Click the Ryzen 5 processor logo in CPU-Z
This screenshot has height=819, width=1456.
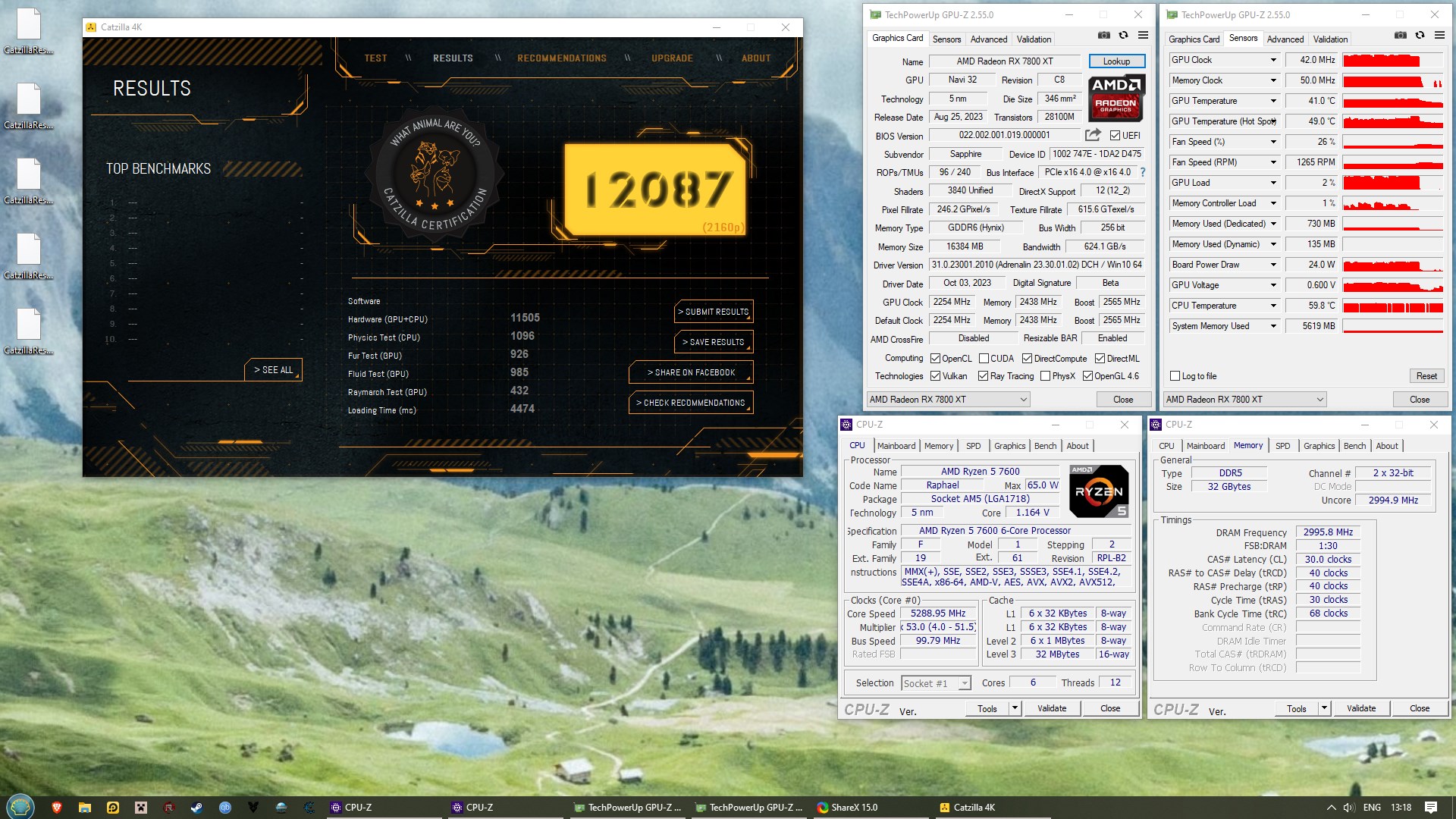pyautogui.click(x=1099, y=491)
